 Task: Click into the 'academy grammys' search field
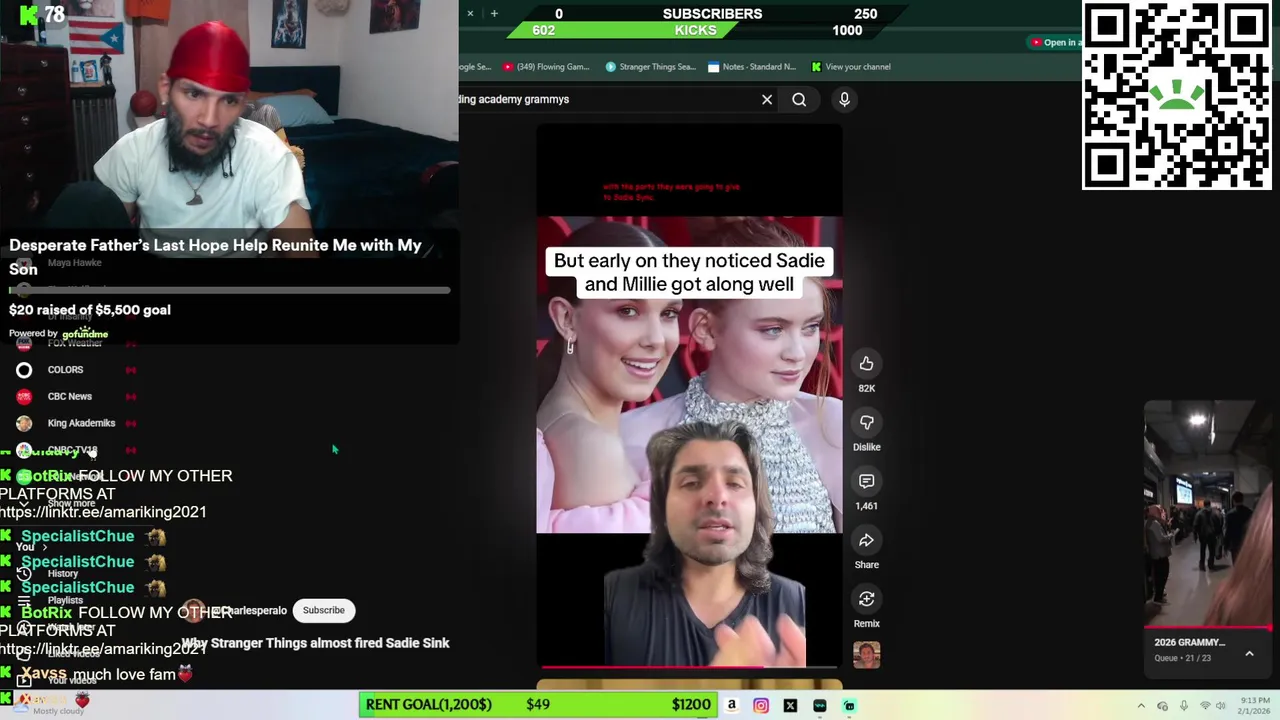610,99
